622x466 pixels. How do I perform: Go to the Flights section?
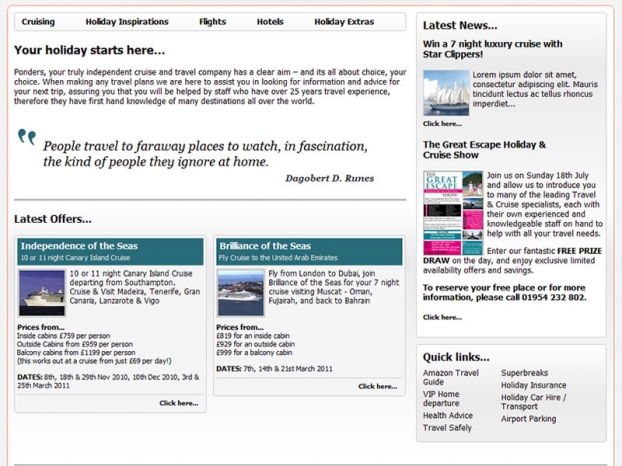click(213, 22)
